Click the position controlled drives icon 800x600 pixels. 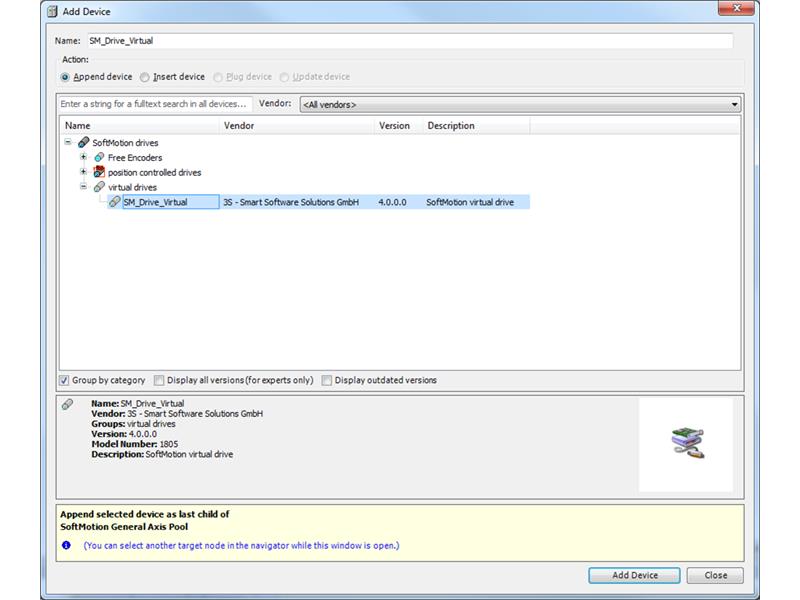click(x=99, y=172)
